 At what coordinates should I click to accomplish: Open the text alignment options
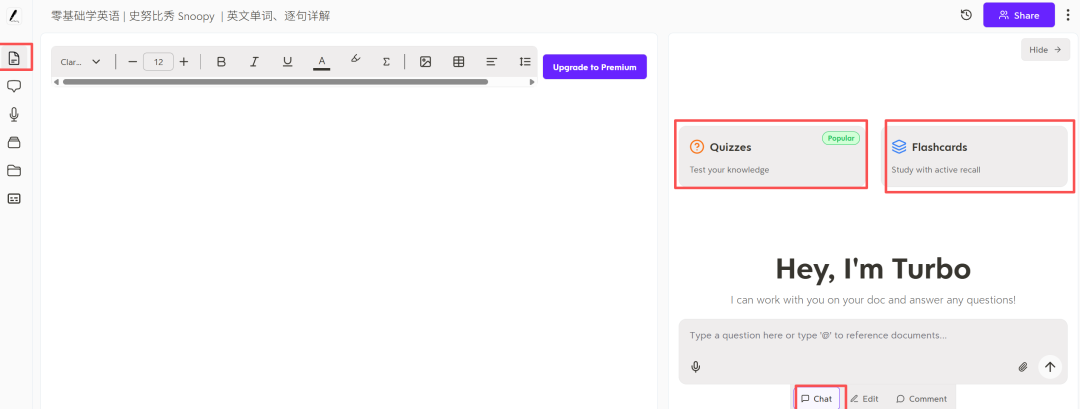pyautogui.click(x=492, y=62)
